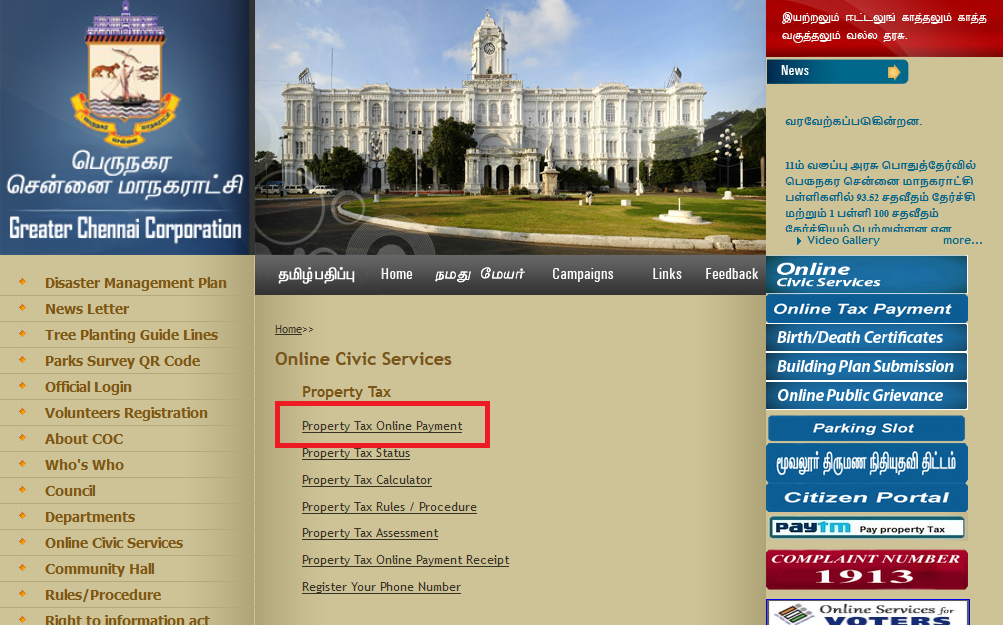1003x625 pixels.
Task: Open the Citizen Portal
Action: pyautogui.click(x=866, y=497)
